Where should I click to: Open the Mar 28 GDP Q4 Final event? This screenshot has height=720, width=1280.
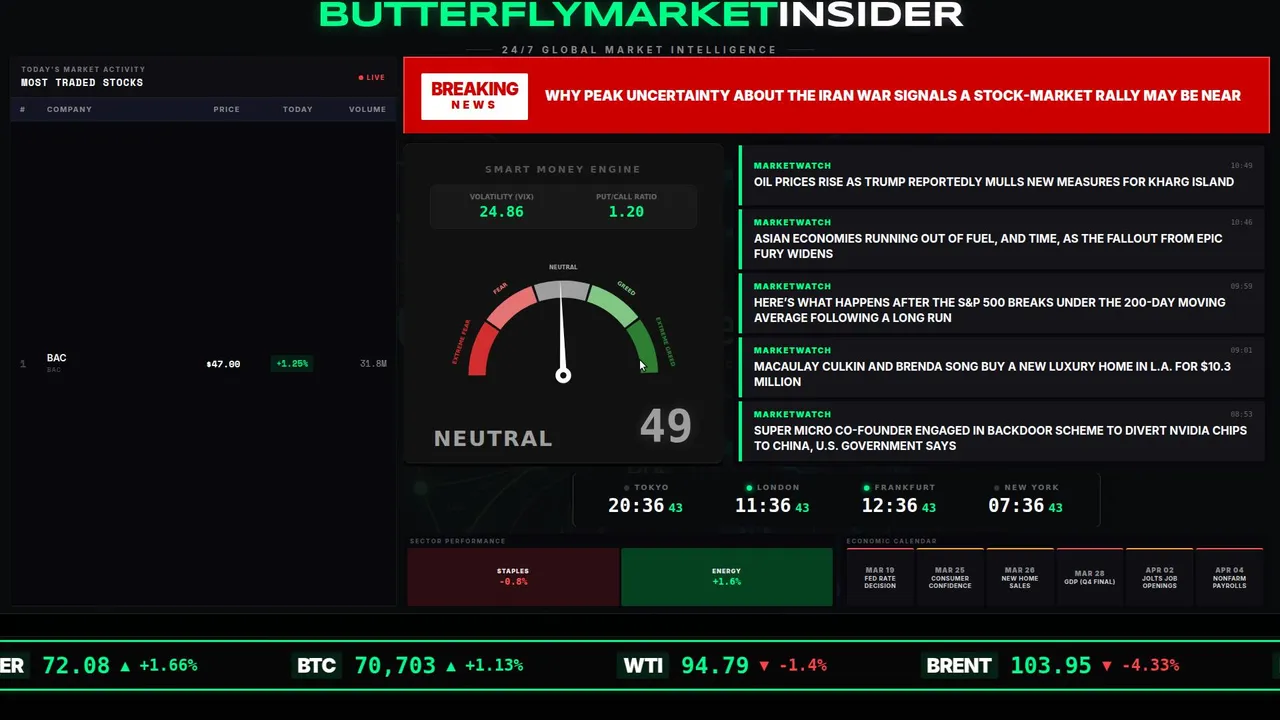click(1090, 577)
